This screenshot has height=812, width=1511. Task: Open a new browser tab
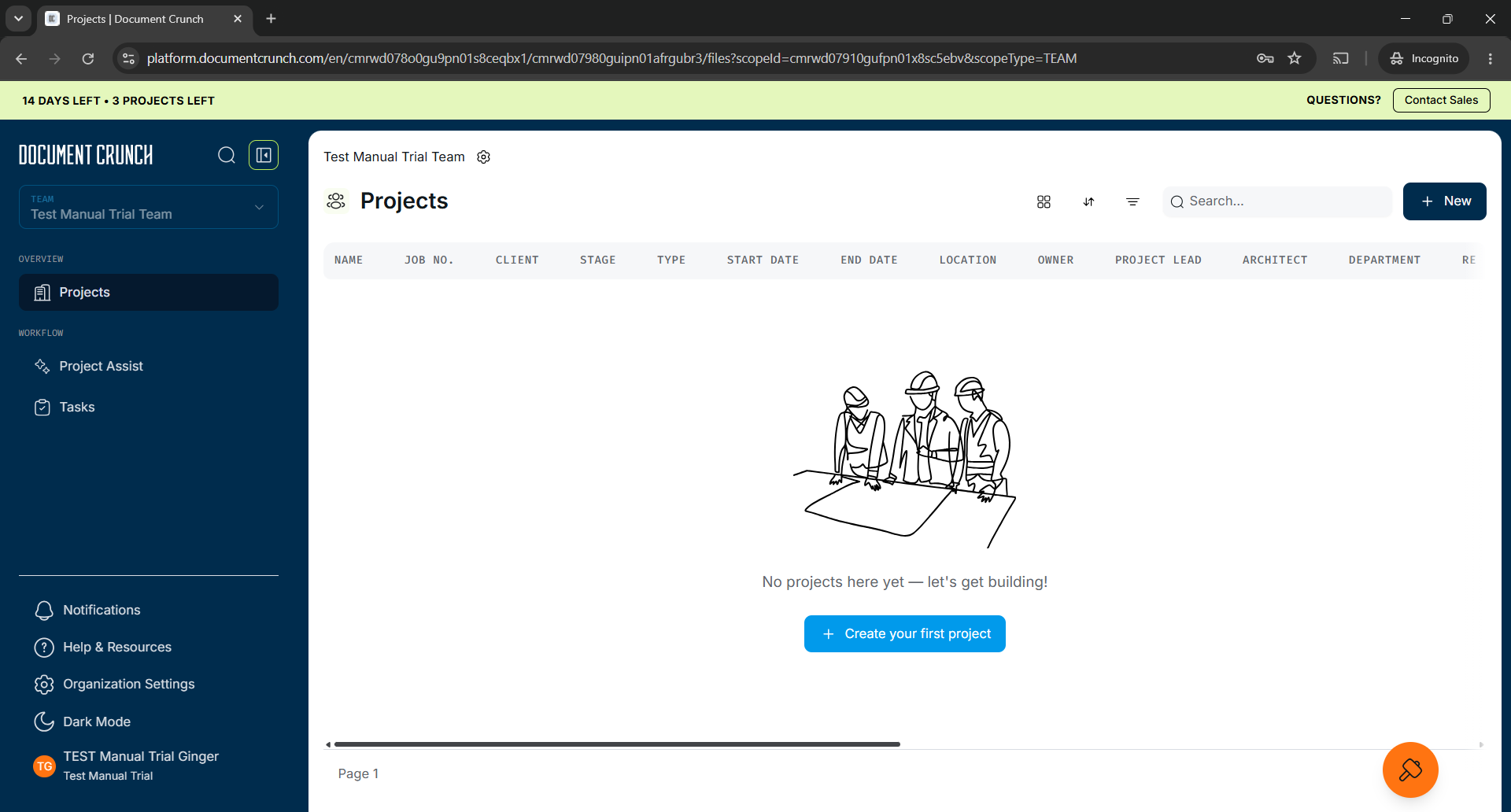271,18
